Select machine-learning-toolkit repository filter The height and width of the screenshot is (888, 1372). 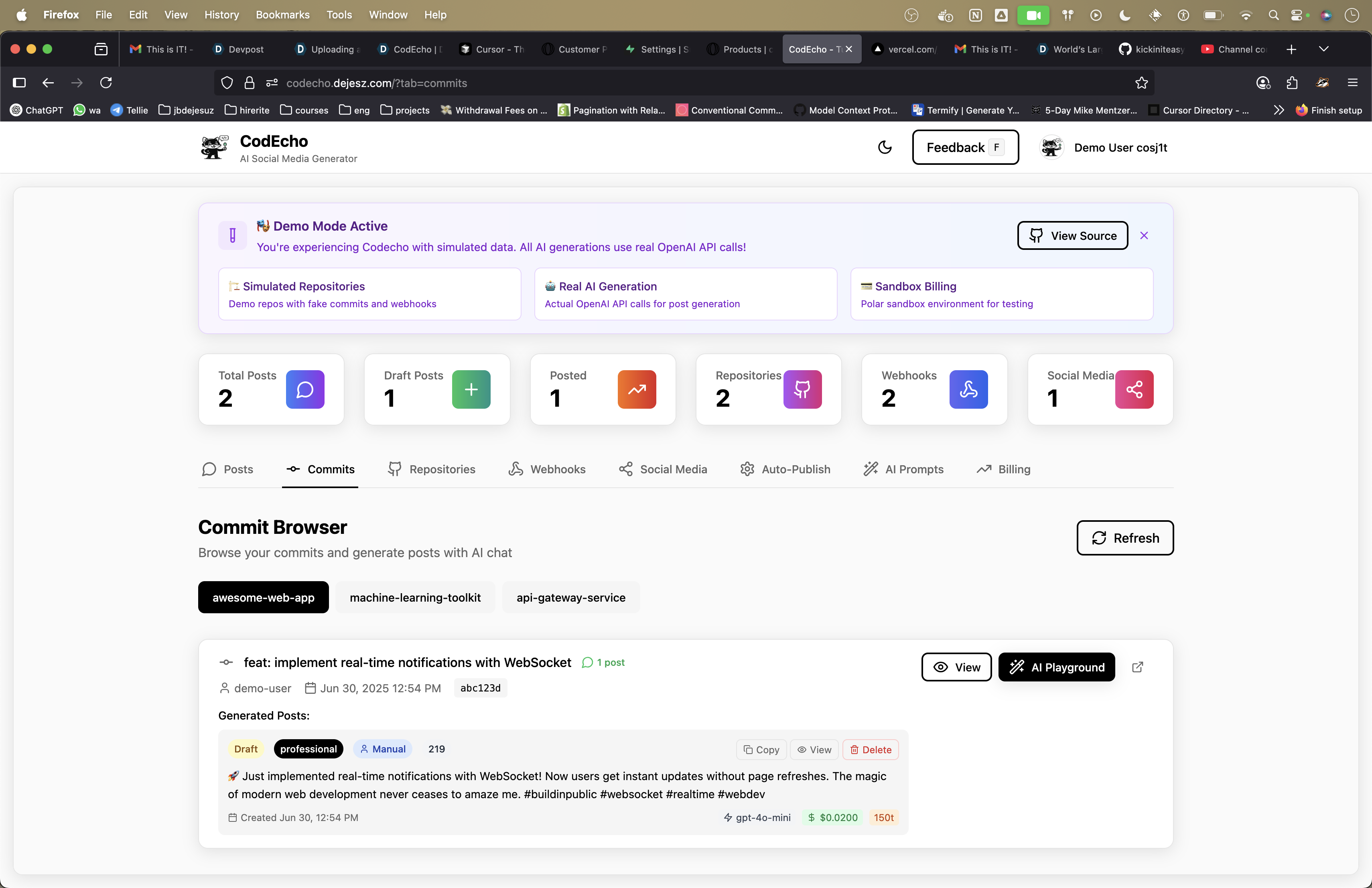(x=415, y=598)
